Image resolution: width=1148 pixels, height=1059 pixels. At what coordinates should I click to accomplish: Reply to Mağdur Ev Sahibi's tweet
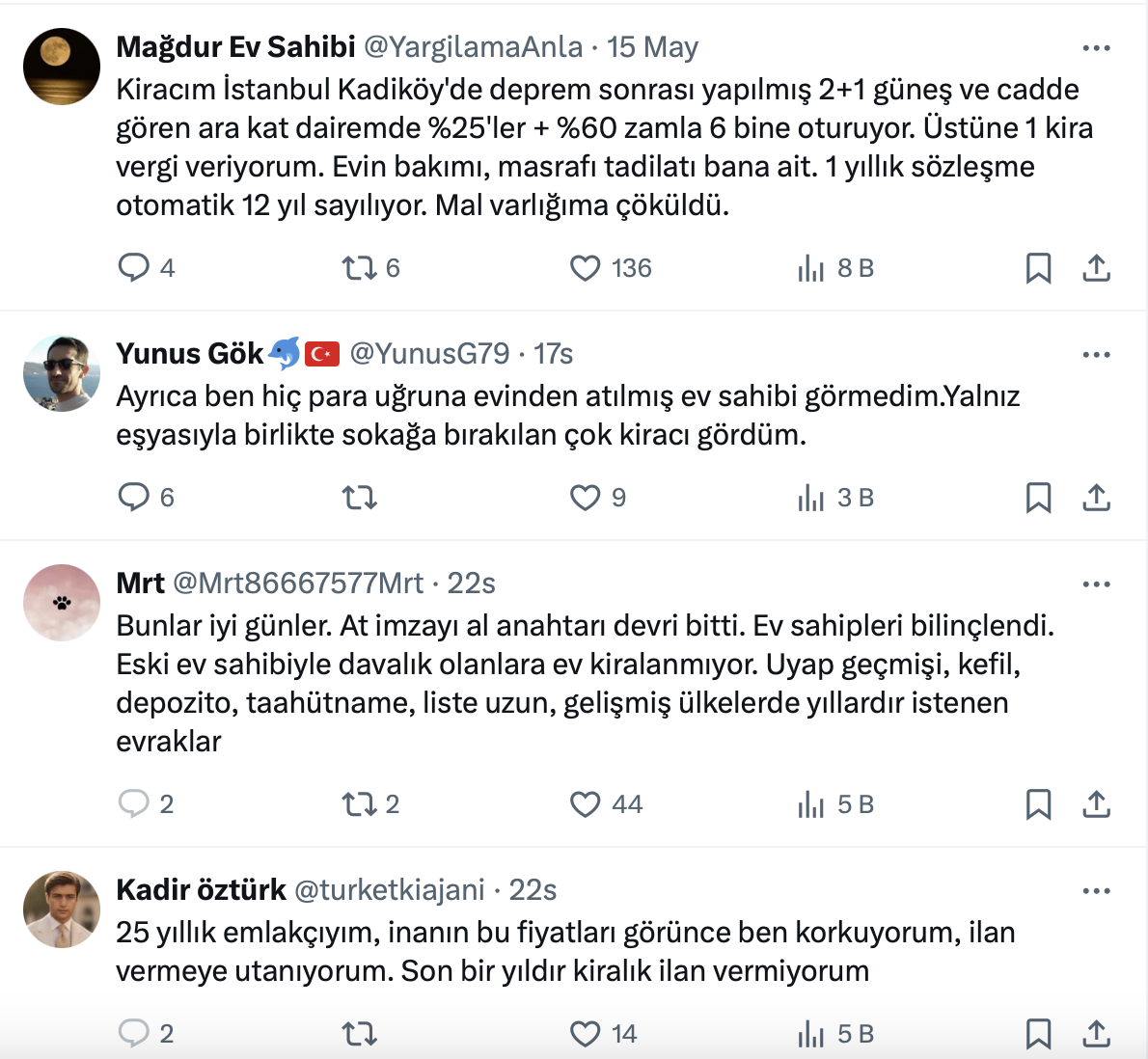[133, 267]
